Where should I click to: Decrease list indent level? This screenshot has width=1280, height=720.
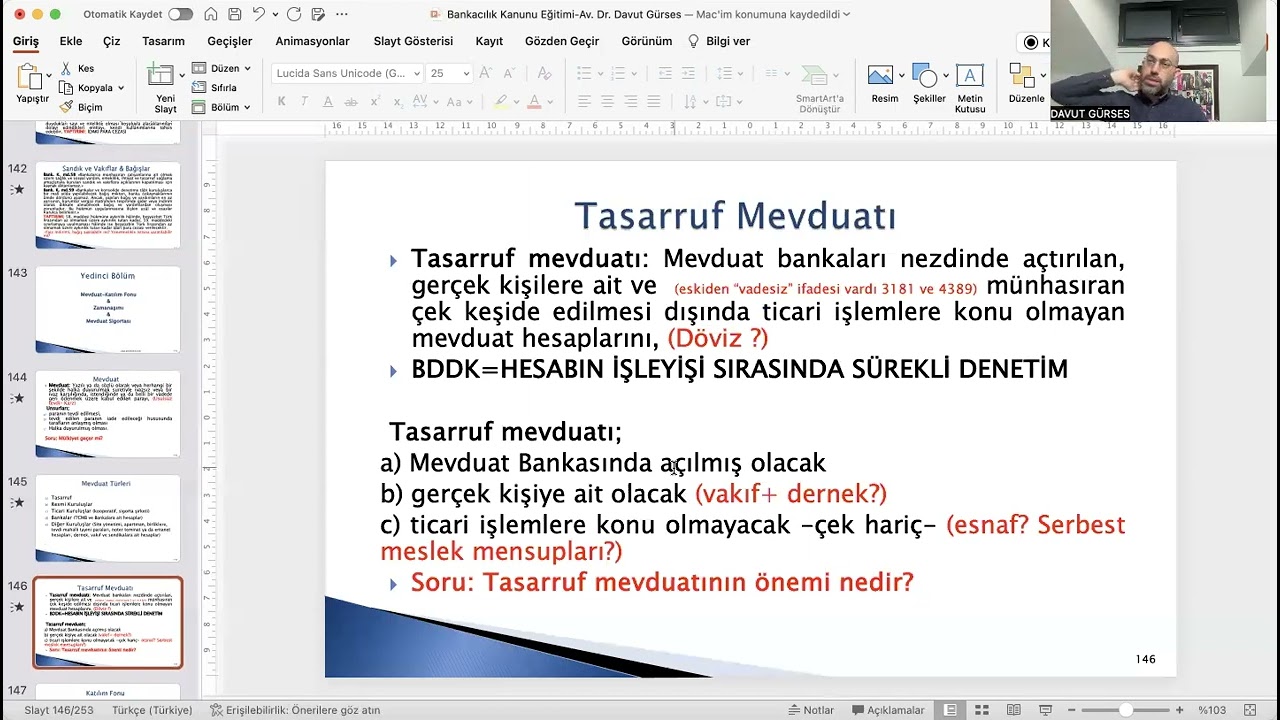coord(665,73)
